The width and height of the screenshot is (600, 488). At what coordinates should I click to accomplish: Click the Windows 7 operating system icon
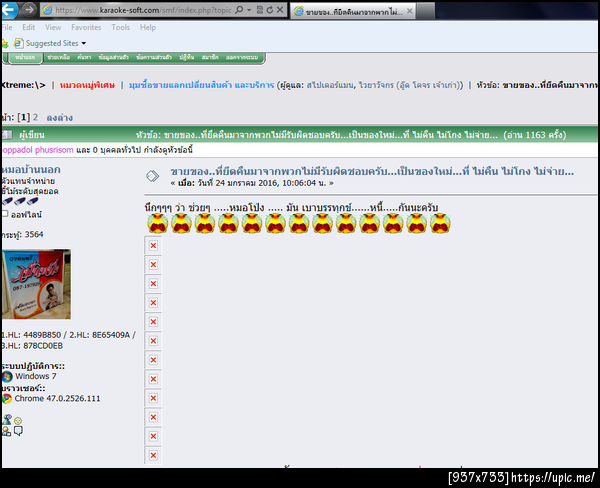coord(7,377)
